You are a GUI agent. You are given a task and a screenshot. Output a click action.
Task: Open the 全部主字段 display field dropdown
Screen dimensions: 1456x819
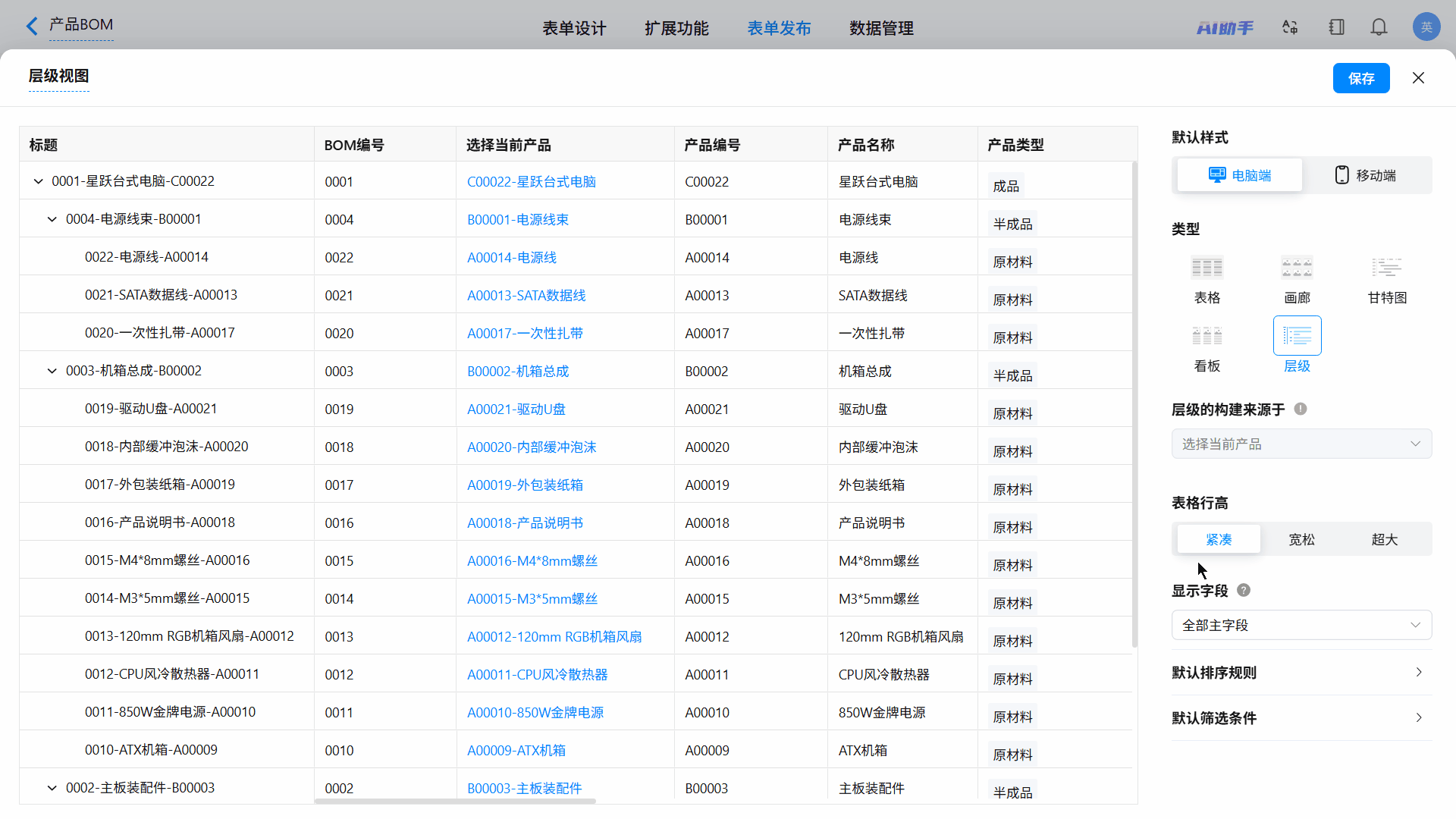(1301, 626)
